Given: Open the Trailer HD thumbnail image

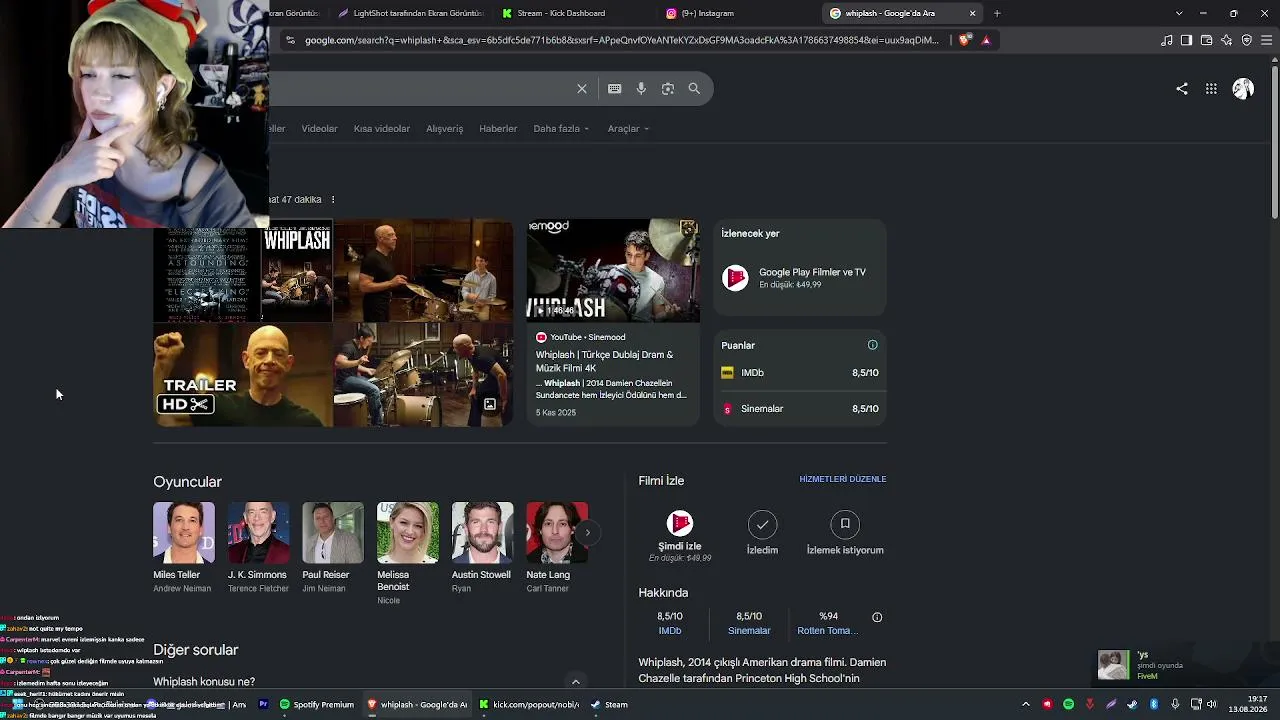Looking at the screenshot, I should (x=243, y=375).
